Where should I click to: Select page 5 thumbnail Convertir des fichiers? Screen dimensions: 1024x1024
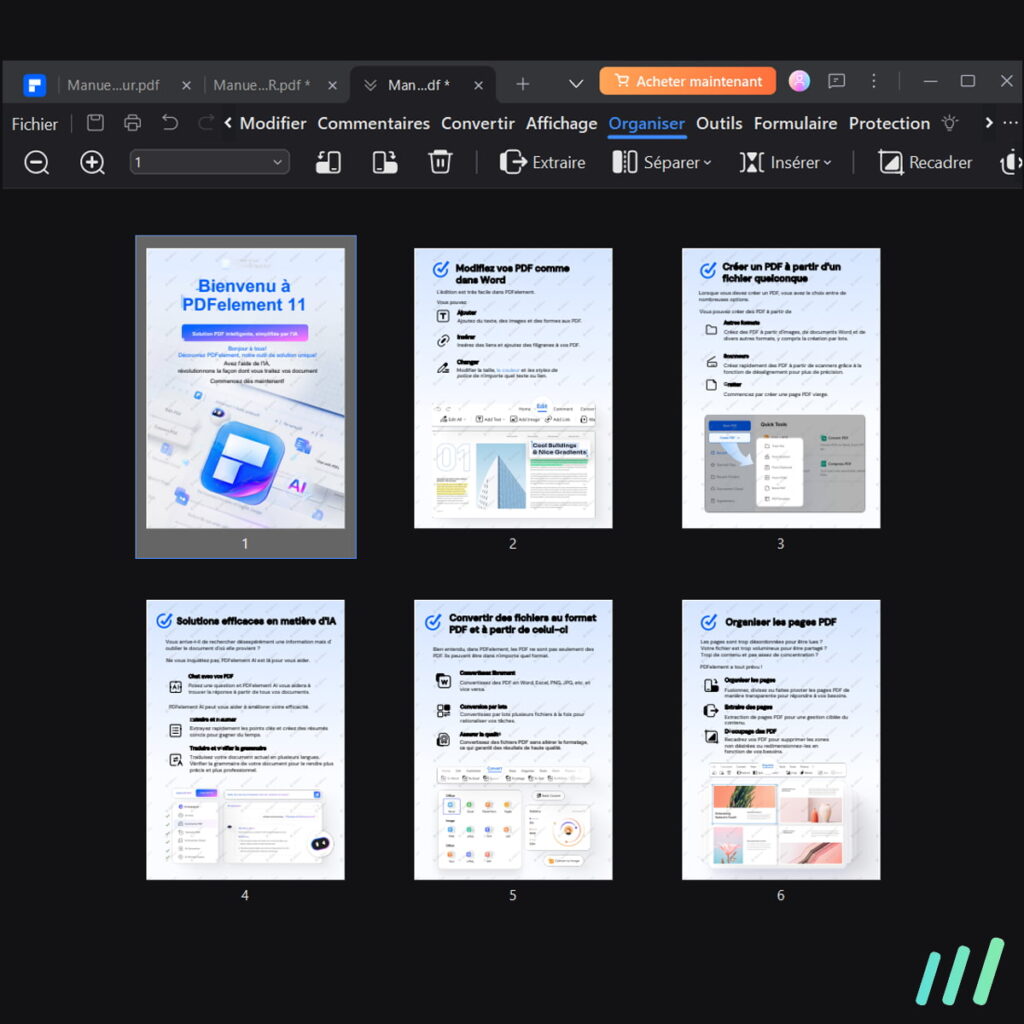tap(513, 739)
